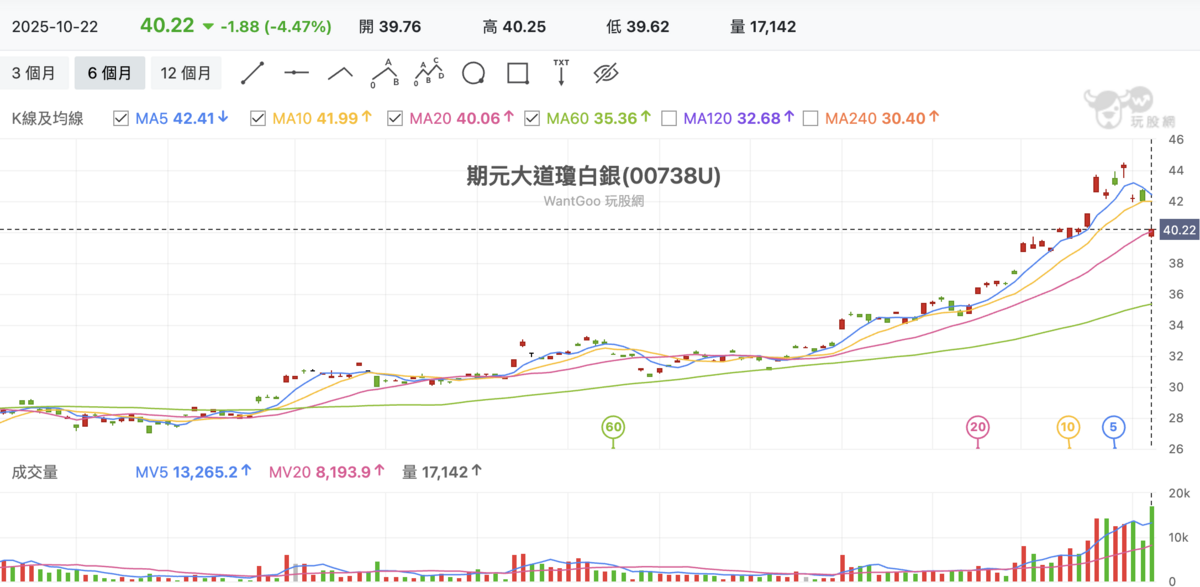Click the volume value 17,142 in header

(x=773, y=27)
